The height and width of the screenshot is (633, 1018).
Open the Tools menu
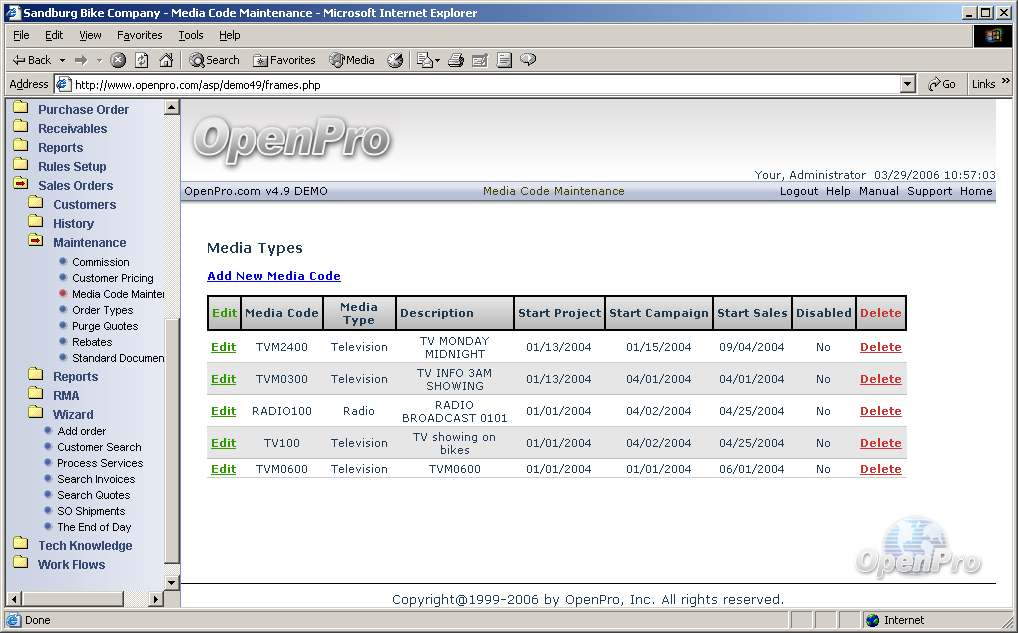[190, 35]
